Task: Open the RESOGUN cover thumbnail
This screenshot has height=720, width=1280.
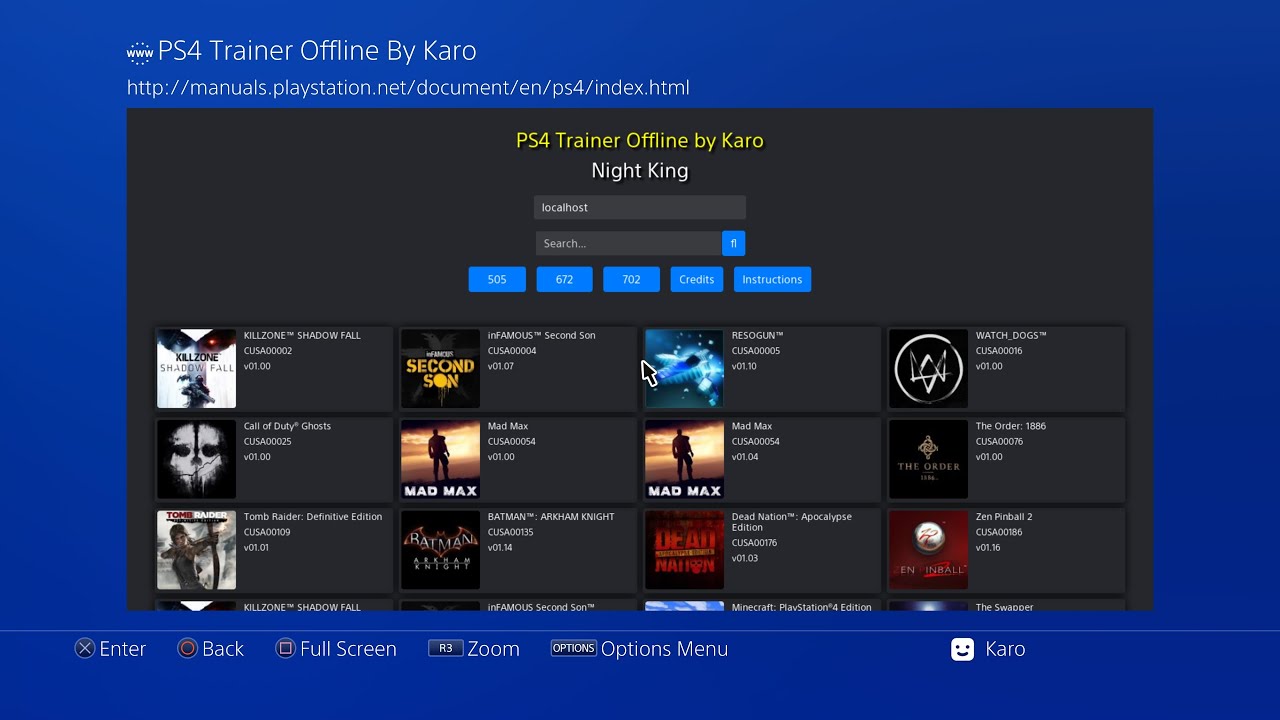Action: pos(684,368)
